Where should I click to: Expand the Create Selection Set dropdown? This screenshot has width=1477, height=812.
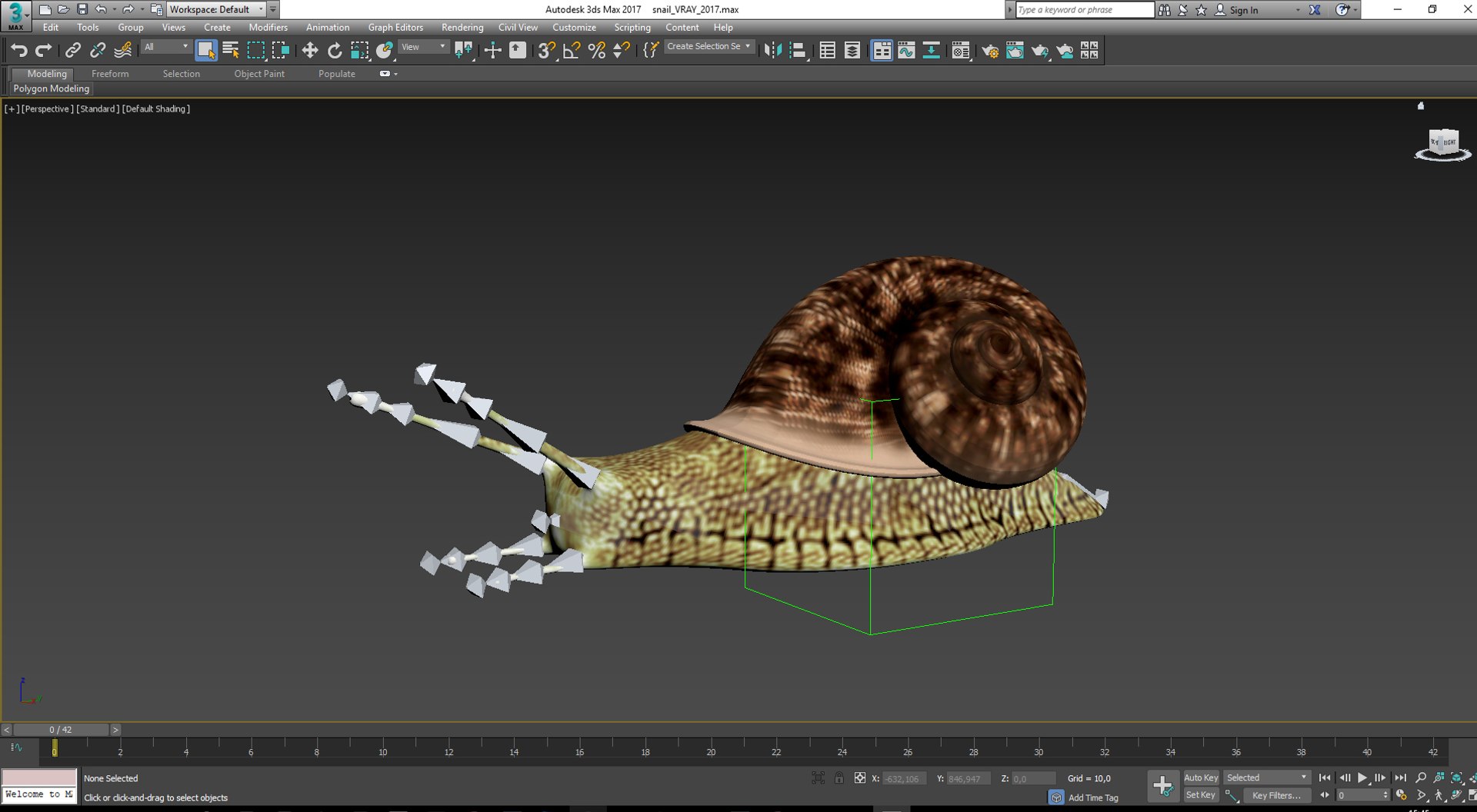[708, 47]
